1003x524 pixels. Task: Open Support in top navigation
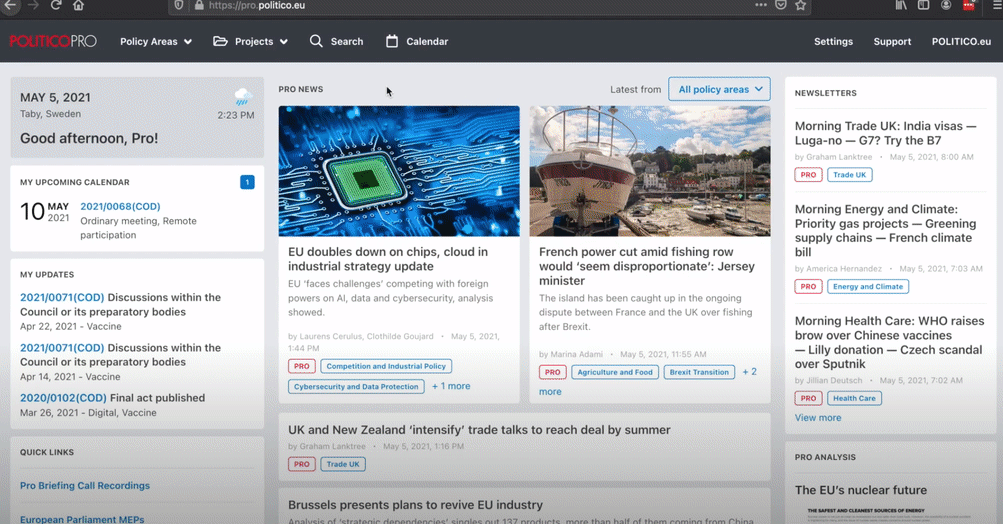pos(892,42)
